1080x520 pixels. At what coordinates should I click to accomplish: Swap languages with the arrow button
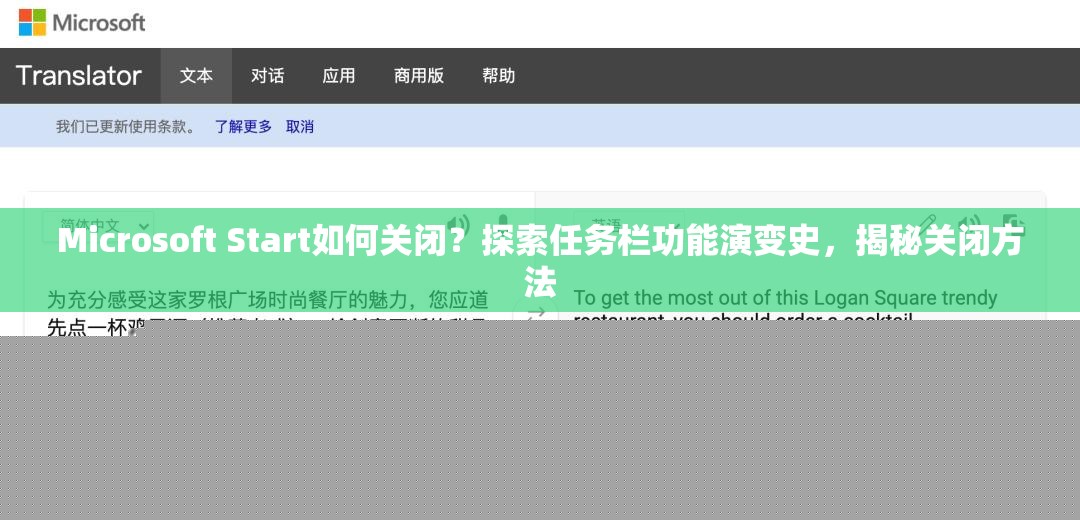coord(536,313)
